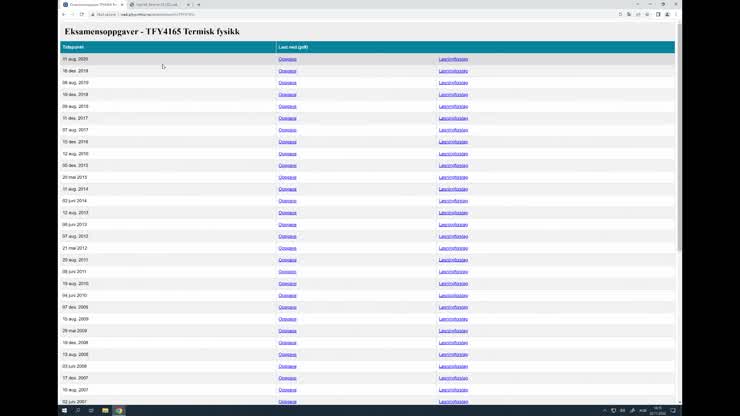This screenshot has height=416, width=740.
Task: Click the address bar URL field
Action: point(300,14)
